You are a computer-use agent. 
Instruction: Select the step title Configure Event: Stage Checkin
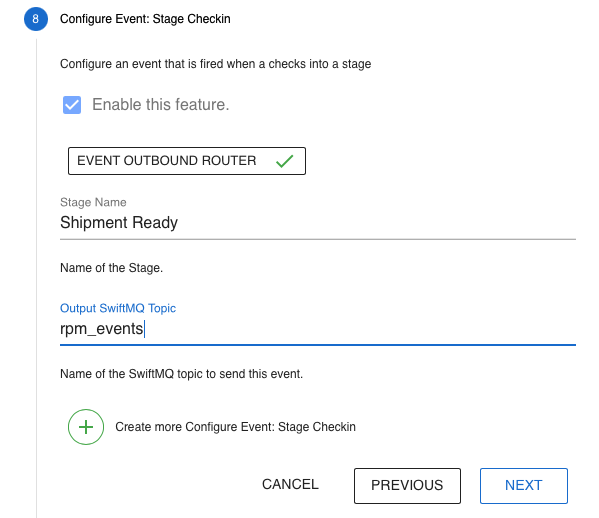point(145,19)
